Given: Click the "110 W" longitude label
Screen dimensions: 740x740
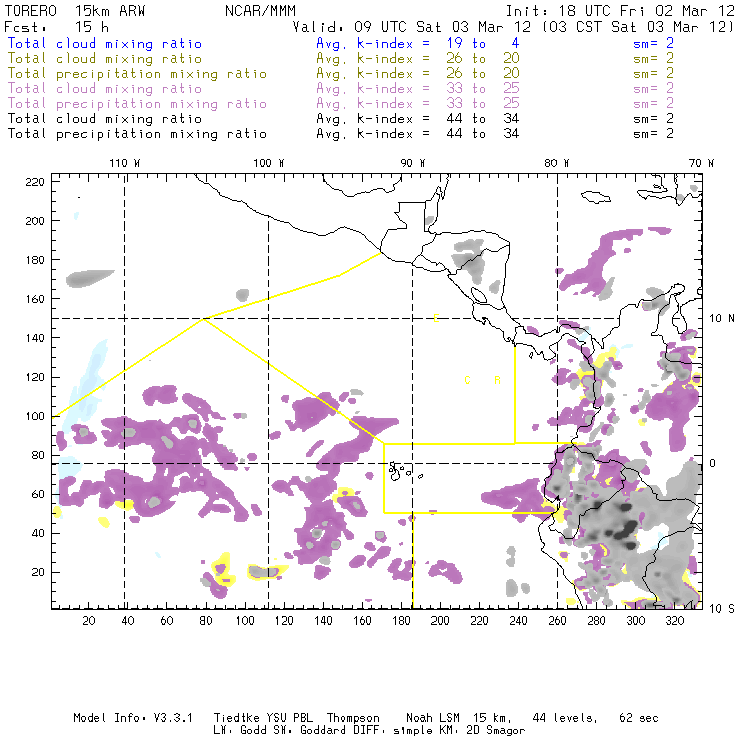Looking at the screenshot, I should point(125,163).
